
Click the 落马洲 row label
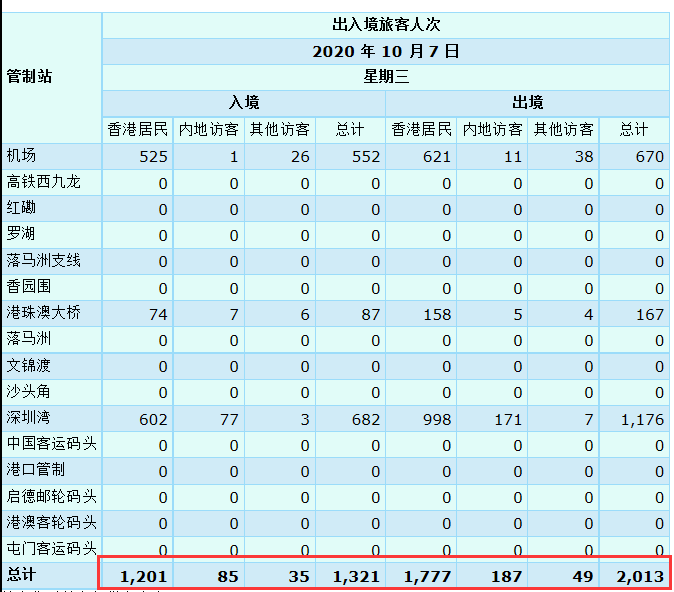(x=28, y=339)
